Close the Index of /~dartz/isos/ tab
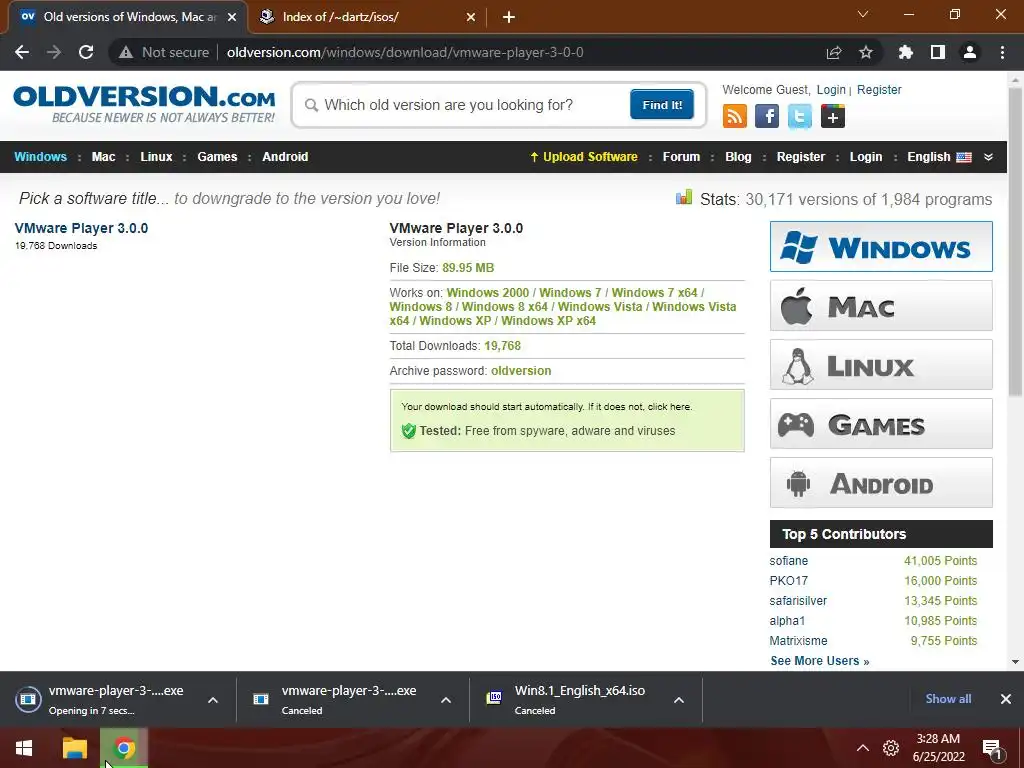 pos(470,17)
